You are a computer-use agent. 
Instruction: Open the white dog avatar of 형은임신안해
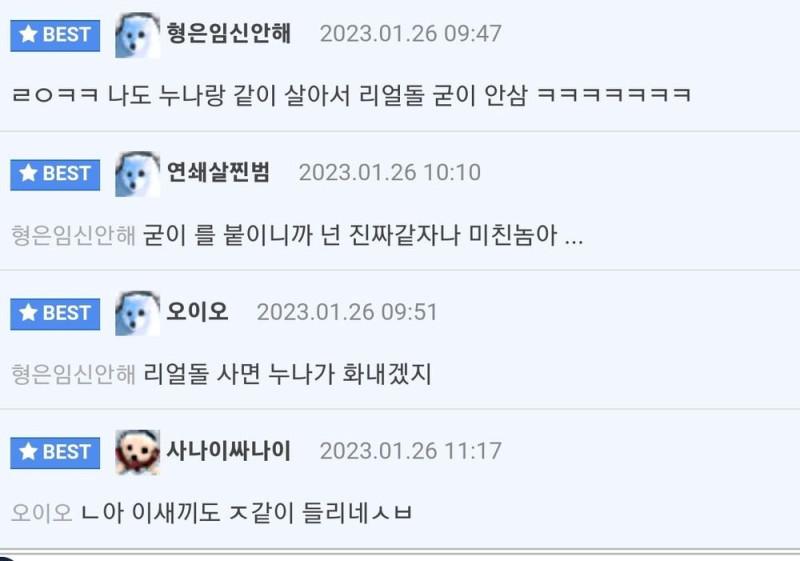(137, 35)
